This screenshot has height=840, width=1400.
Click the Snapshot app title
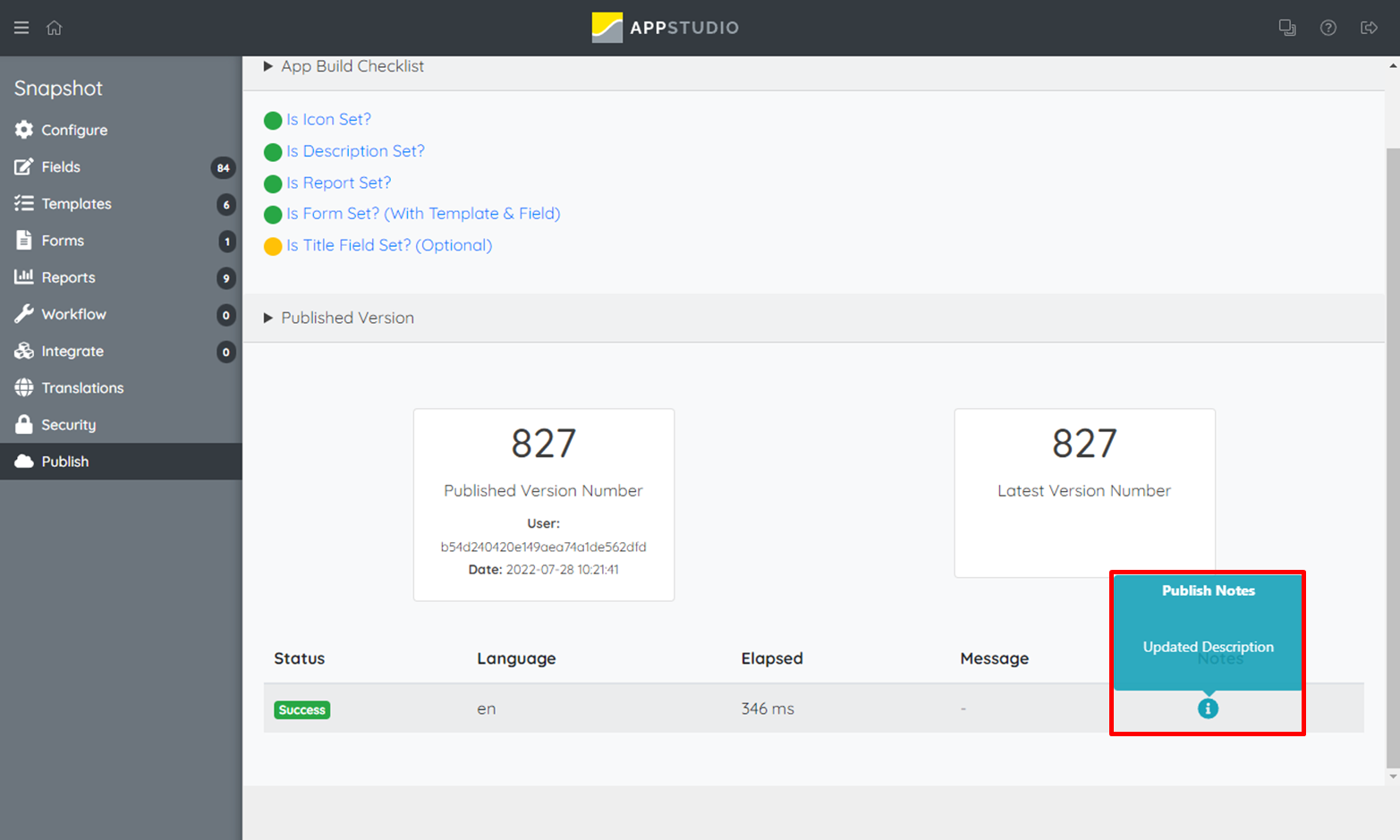58,88
